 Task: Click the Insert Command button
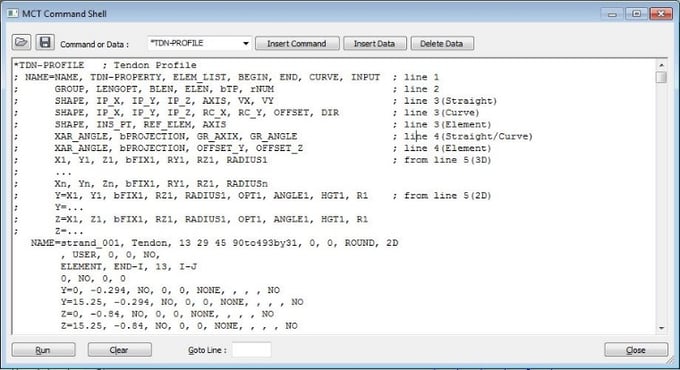point(297,43)
